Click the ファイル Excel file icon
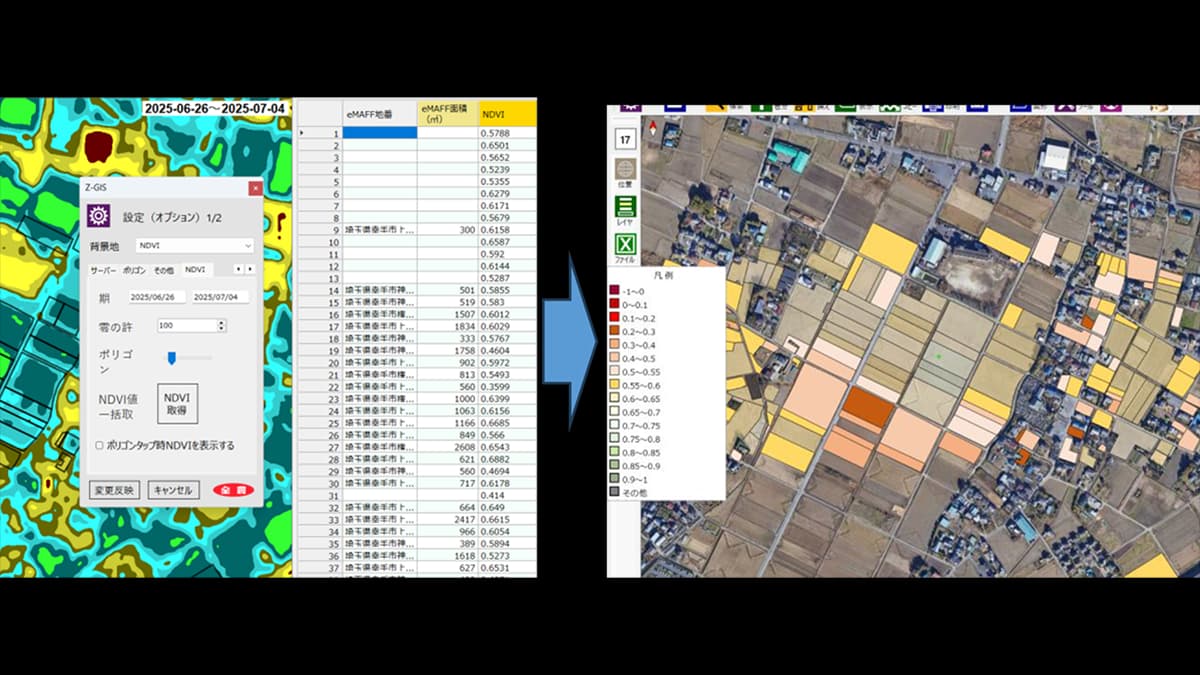The image size is (1200, 675). [x=625, y=244]
